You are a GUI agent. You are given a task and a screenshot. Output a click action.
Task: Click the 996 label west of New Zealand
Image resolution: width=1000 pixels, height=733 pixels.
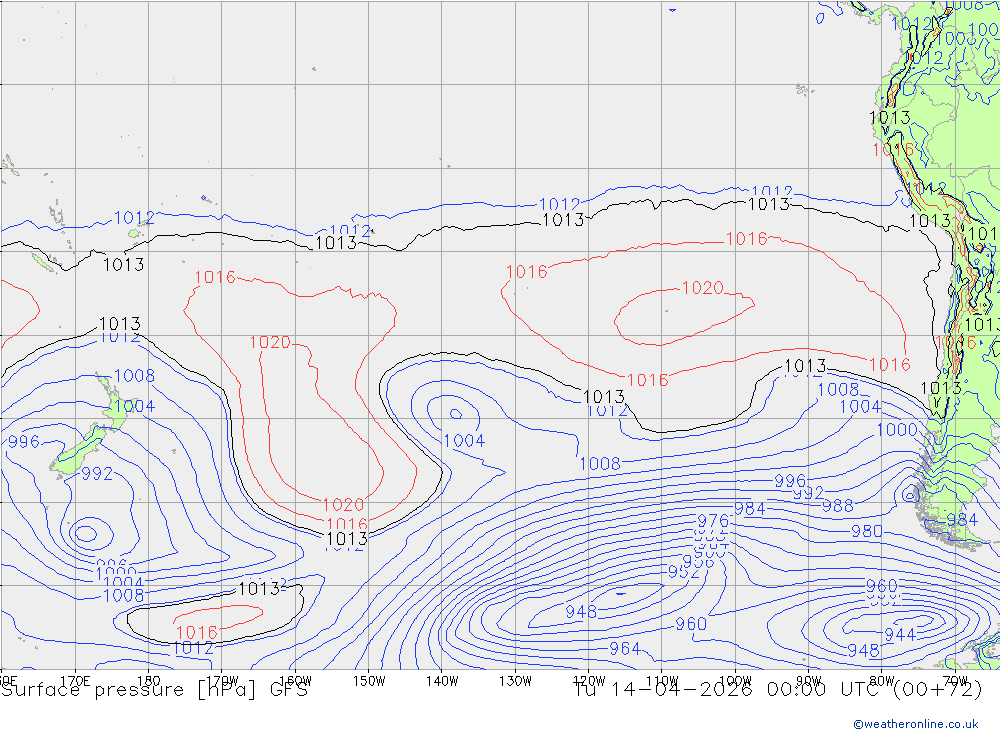pos(24,441)
